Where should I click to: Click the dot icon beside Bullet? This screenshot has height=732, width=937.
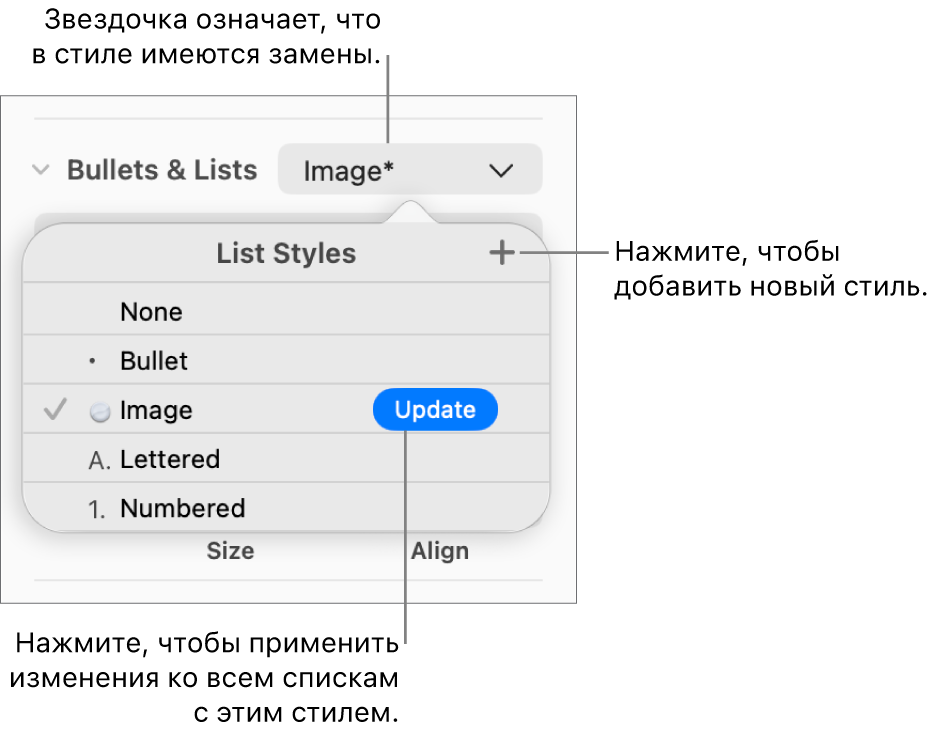point(93,362)
